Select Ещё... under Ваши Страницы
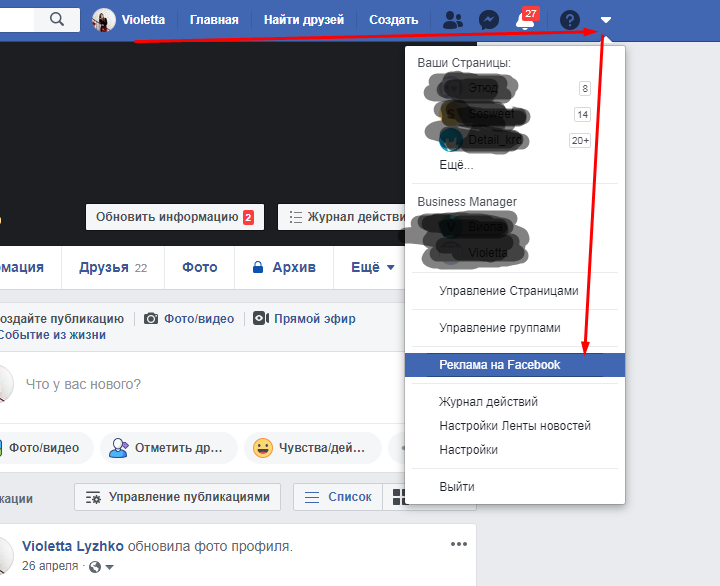Screen dimensions: 720x586 tap(456, 165)
